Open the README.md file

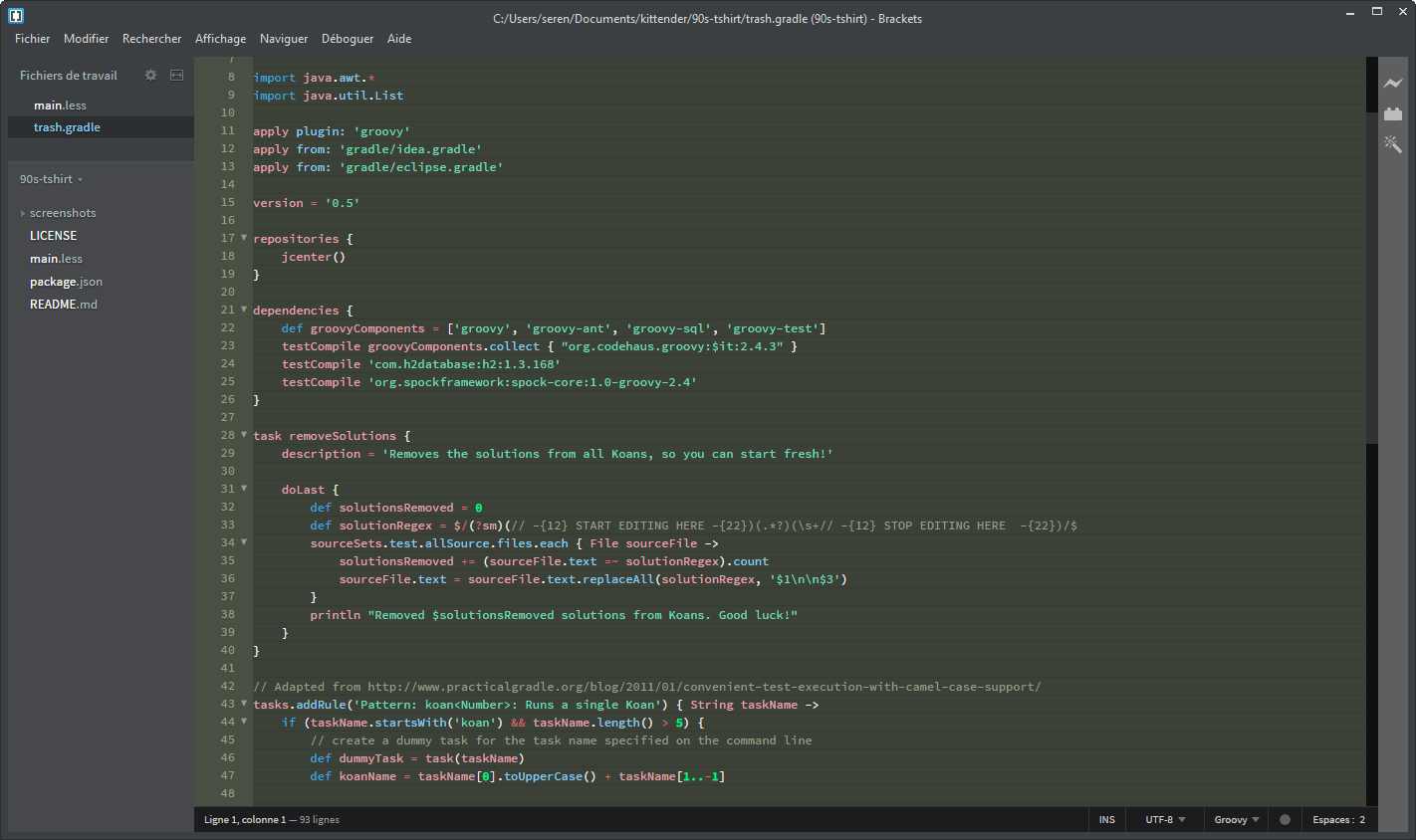(x=64, y=304)
